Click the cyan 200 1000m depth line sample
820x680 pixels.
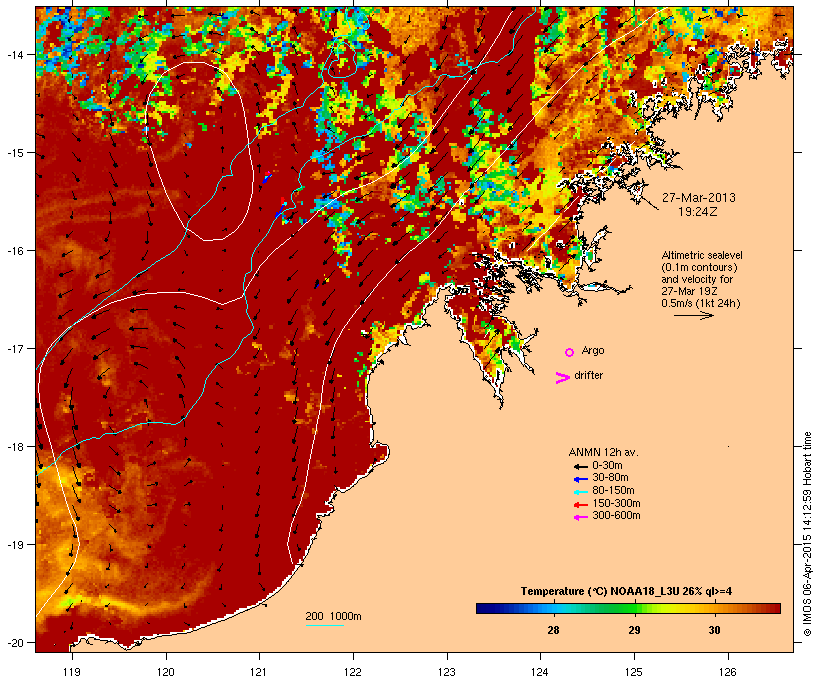pyautogui.click(x=325, y=625)
